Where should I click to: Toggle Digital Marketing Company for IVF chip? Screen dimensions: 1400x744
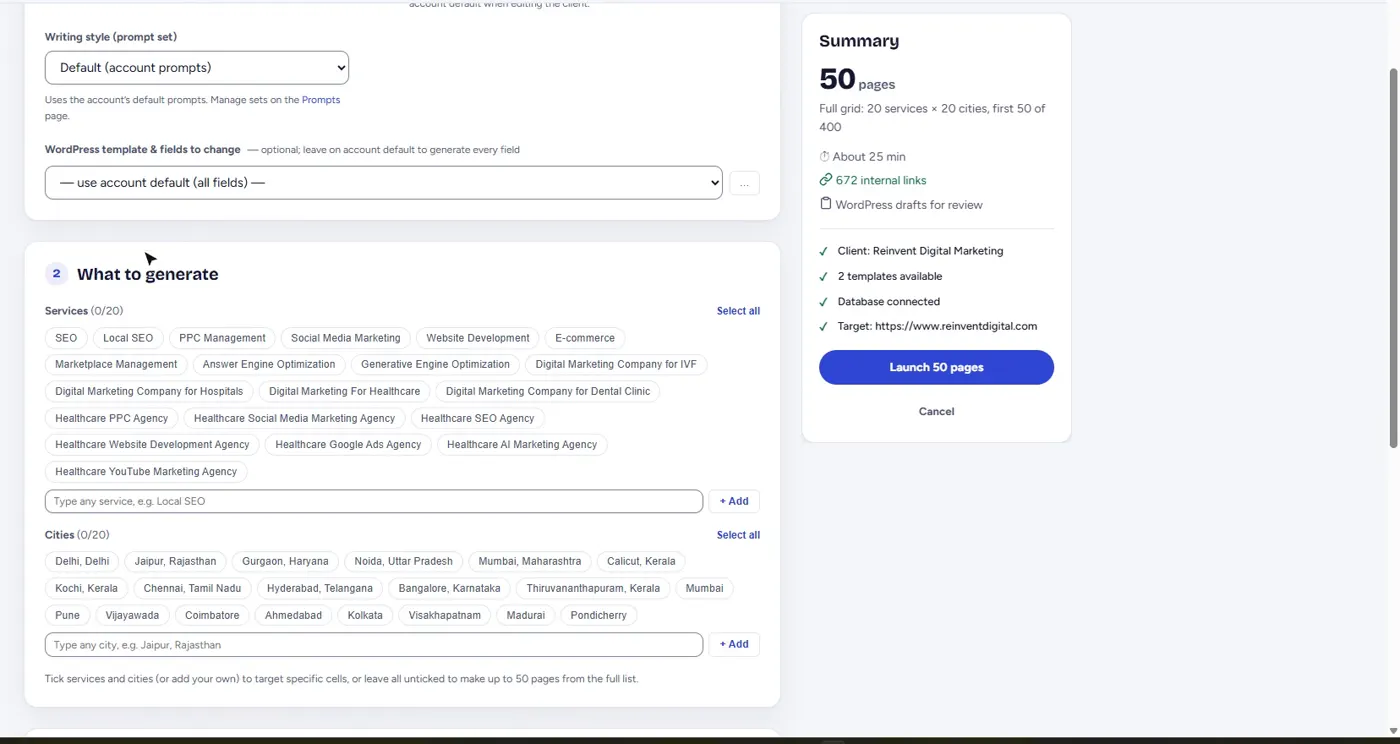pyautogui.click(x=616, y=365)
